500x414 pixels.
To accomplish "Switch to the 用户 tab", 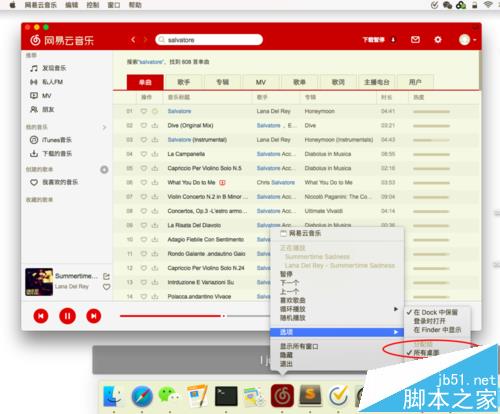I will tap(415, 82).
